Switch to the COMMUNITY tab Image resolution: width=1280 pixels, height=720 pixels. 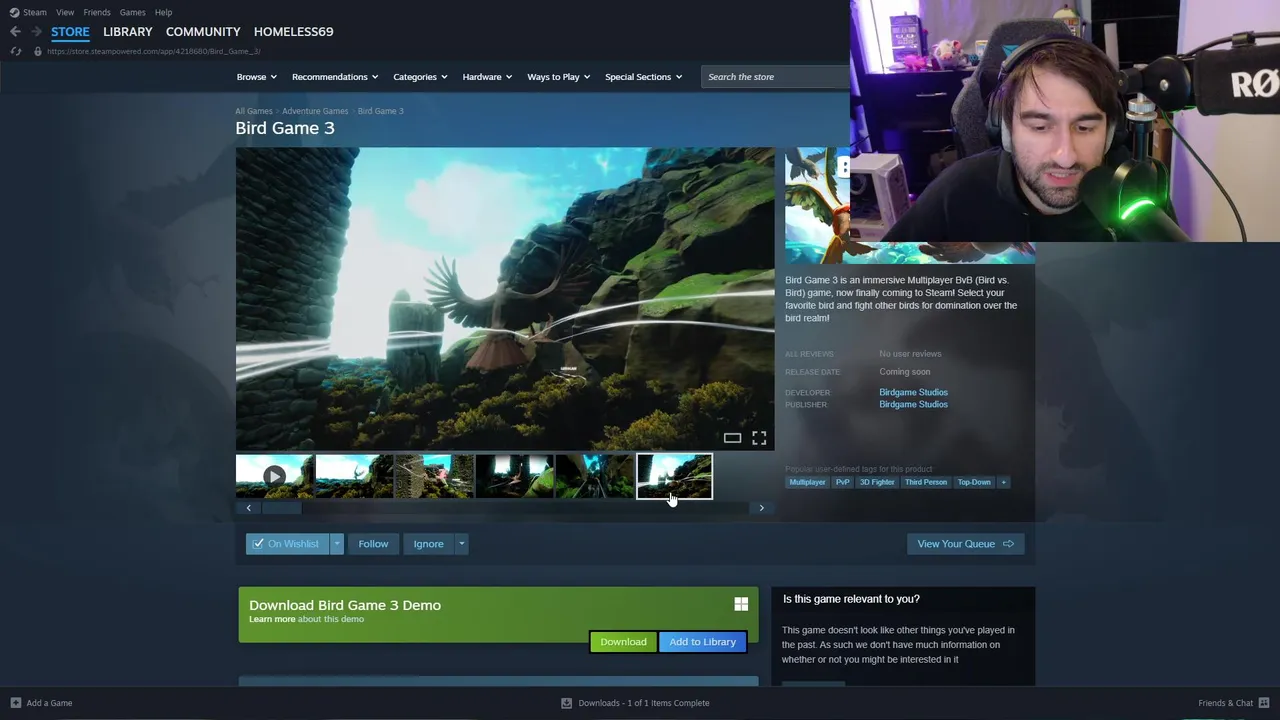click(x=203, y=32)
